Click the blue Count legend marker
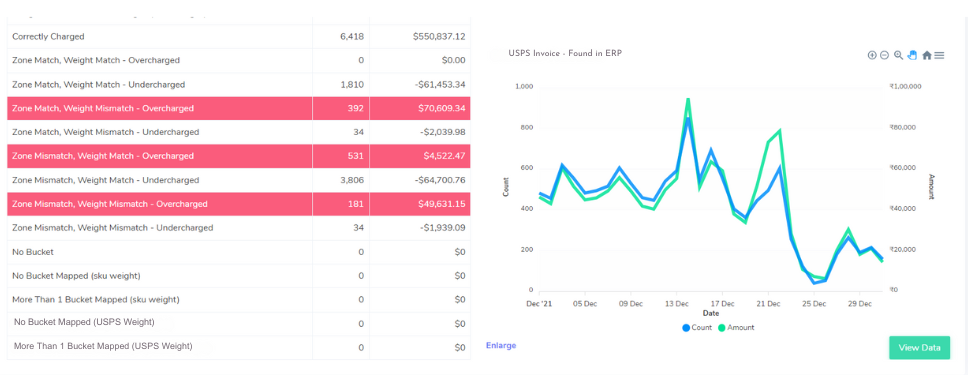The height and width of the screenshot is (375, 968). coord(686,327)
